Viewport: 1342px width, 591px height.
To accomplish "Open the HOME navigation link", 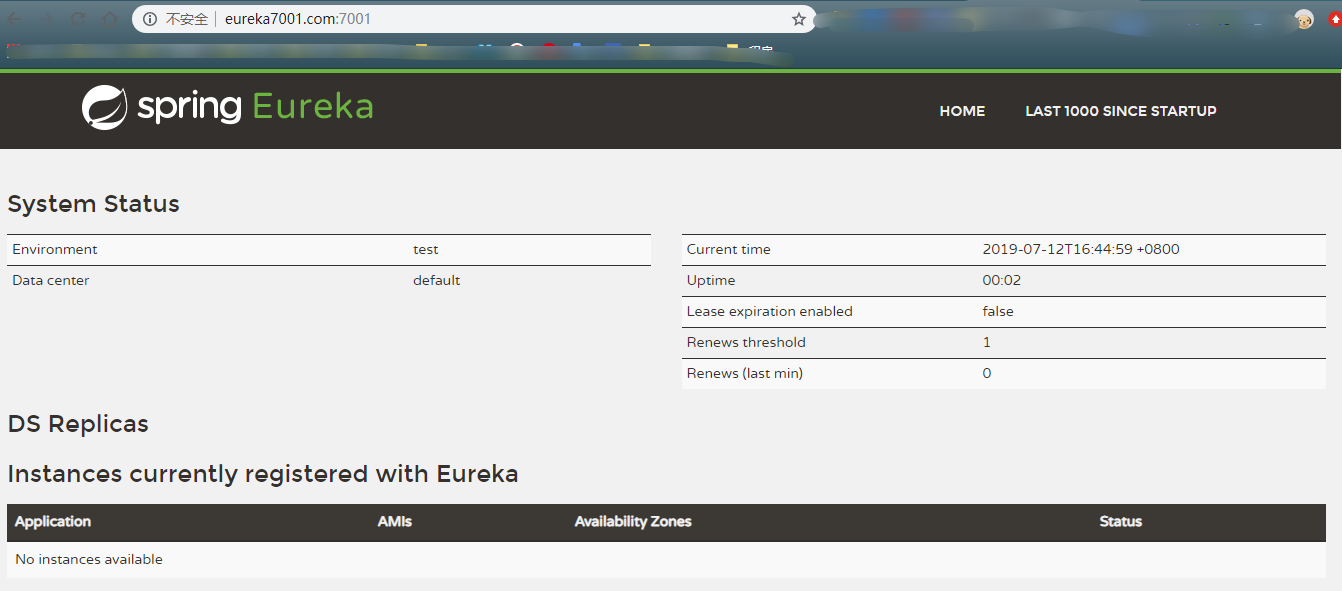I will click(962, 111).
